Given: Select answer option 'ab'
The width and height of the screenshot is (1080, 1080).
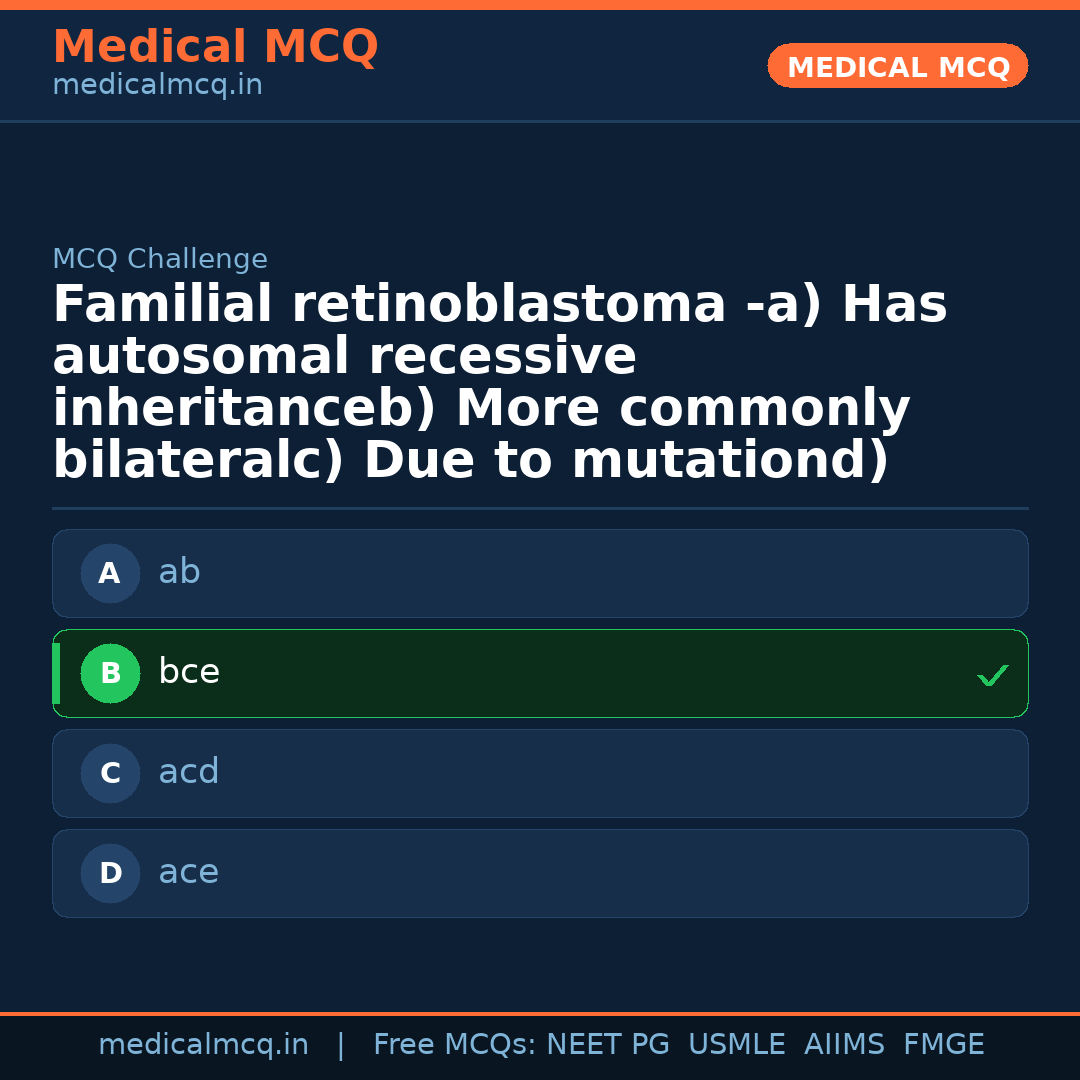Looking at the screenshot, I should 540,573.
